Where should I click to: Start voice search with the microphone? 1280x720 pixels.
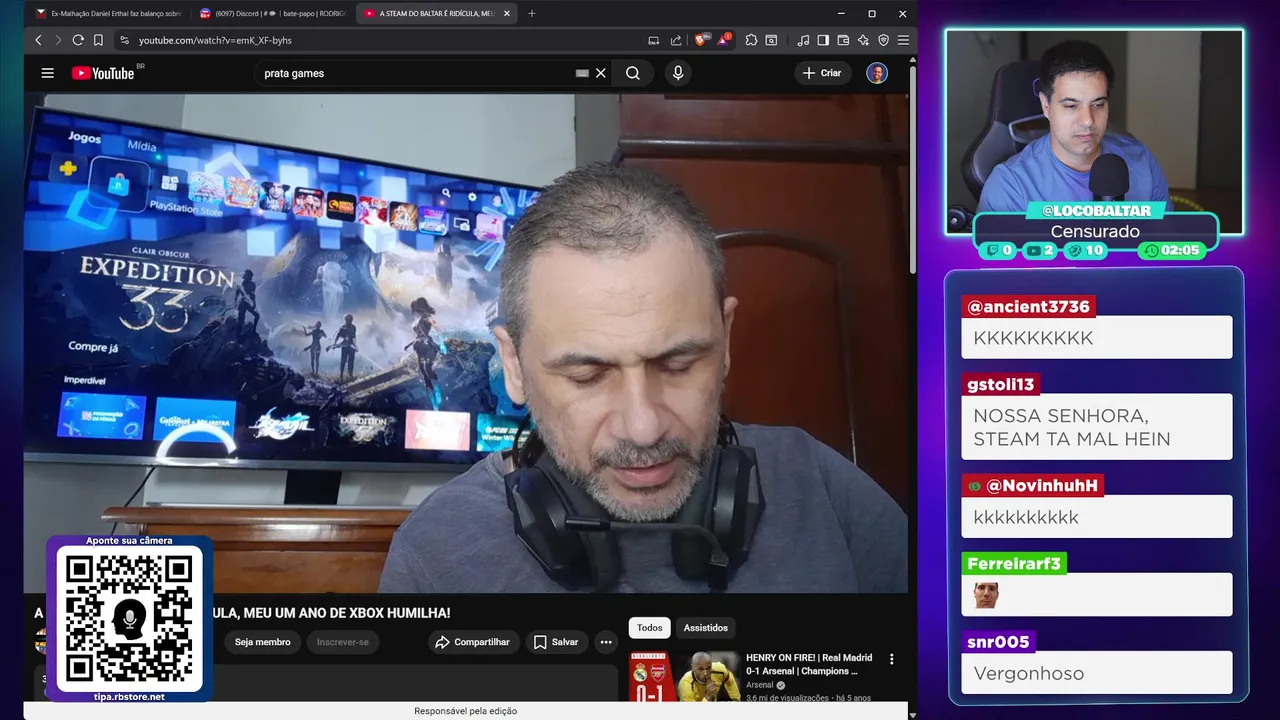[x=678, y=73]
